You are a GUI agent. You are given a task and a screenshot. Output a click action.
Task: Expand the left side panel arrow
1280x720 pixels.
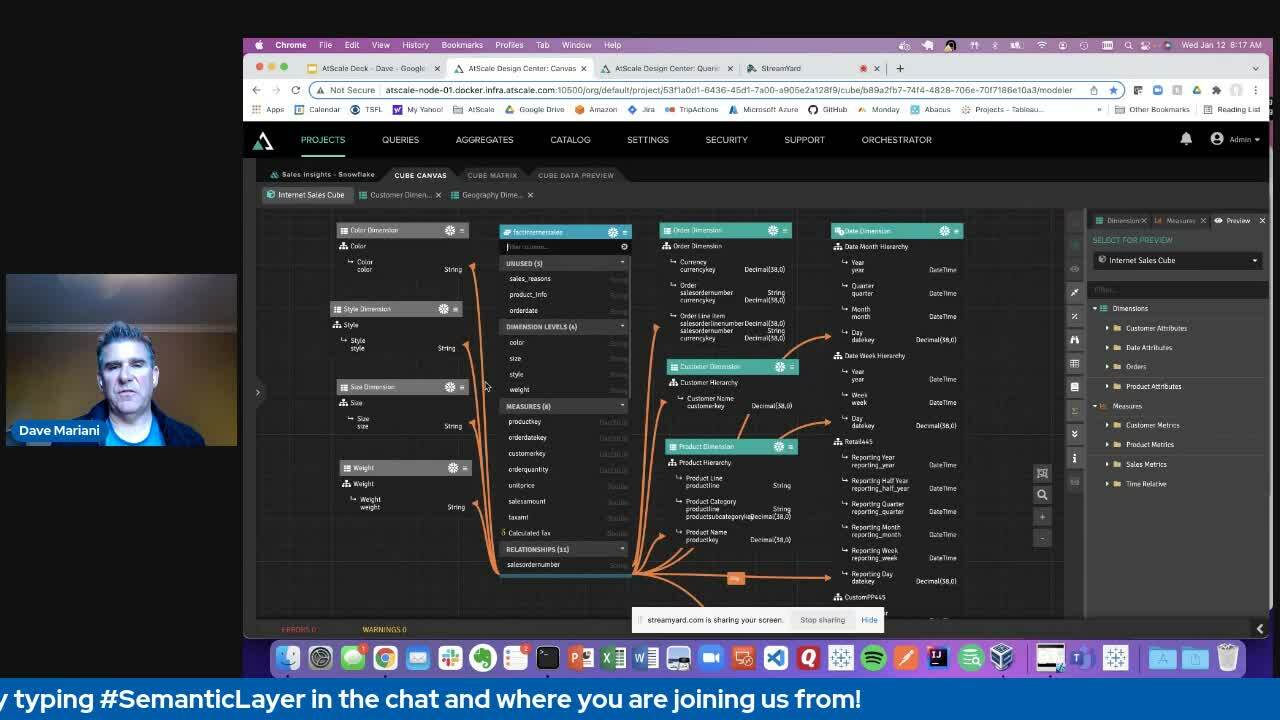point(257,392)
